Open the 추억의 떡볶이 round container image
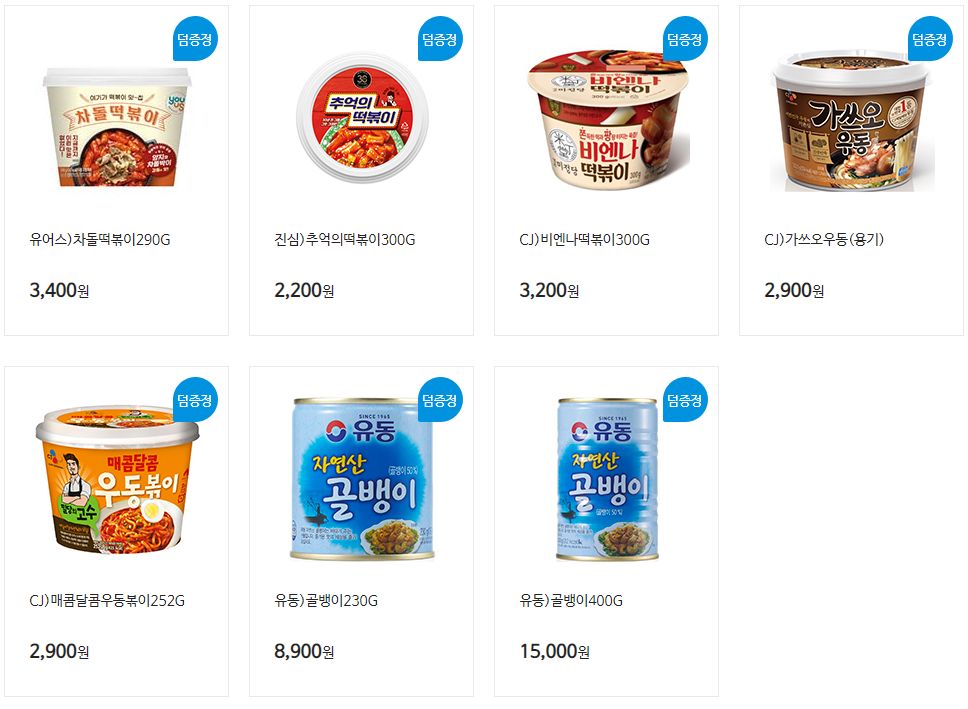This screenshot has height=709, width=968. (362, 118)
